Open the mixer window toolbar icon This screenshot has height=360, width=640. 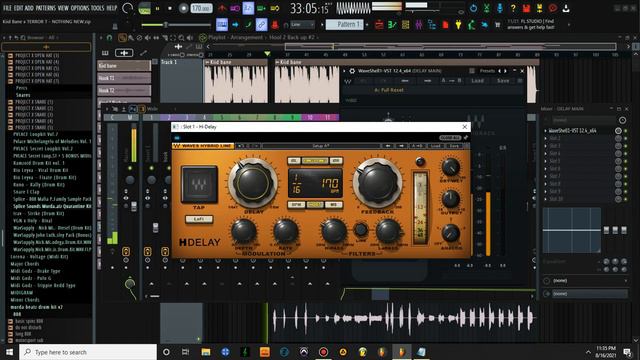418,25
